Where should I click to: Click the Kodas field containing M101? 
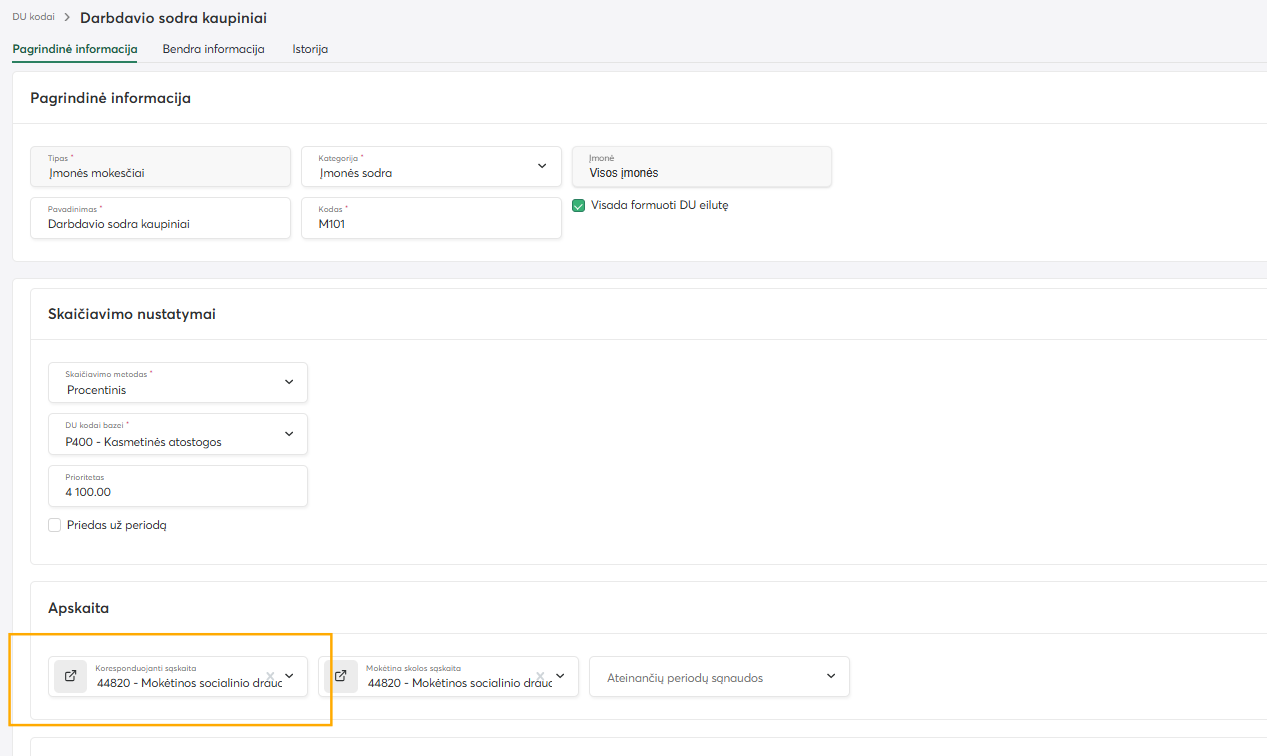click(431, 218)
